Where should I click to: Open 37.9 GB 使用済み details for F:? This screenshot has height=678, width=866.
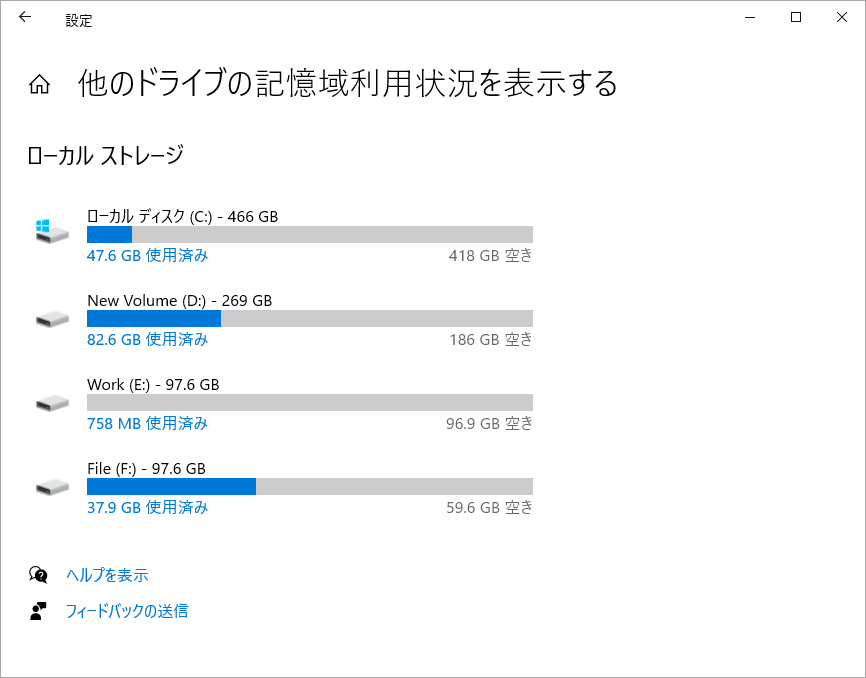pyautogui.click(x=147, y=507)
